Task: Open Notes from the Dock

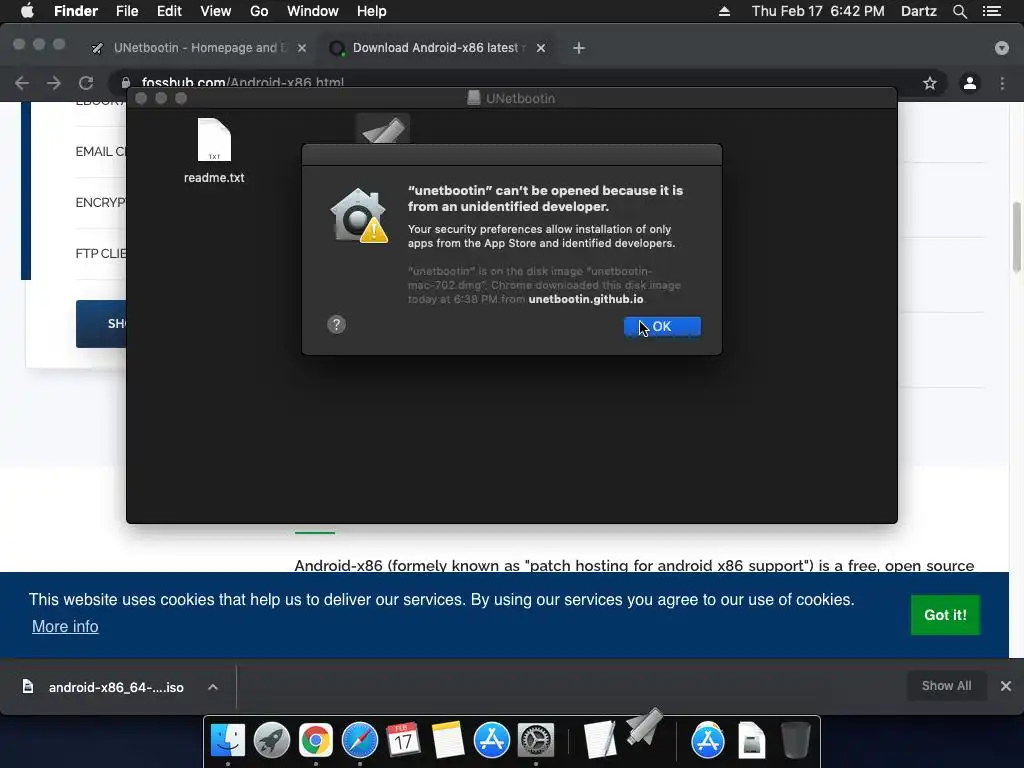Action: pos(448,740)
